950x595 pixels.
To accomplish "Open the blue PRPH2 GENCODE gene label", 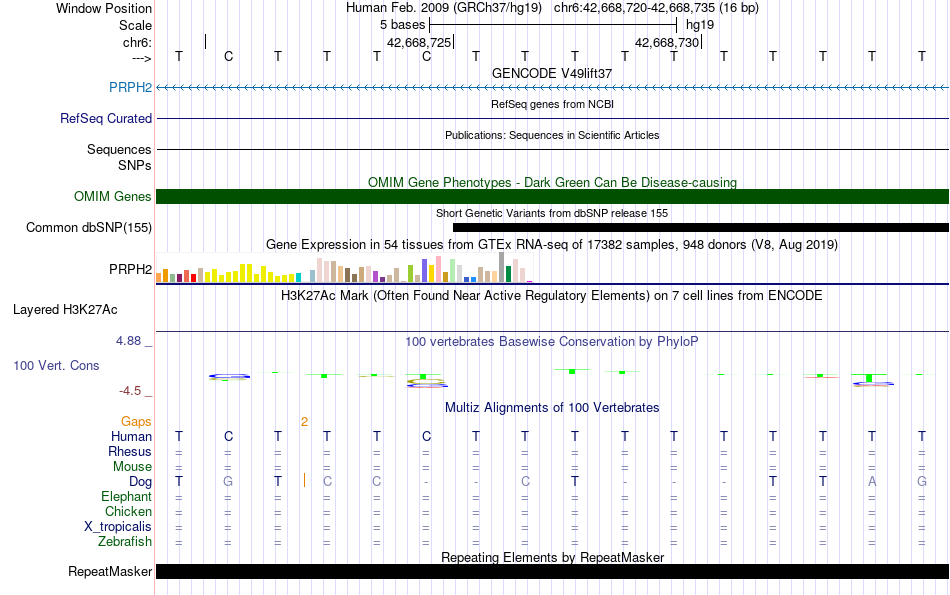I will 130,87.
